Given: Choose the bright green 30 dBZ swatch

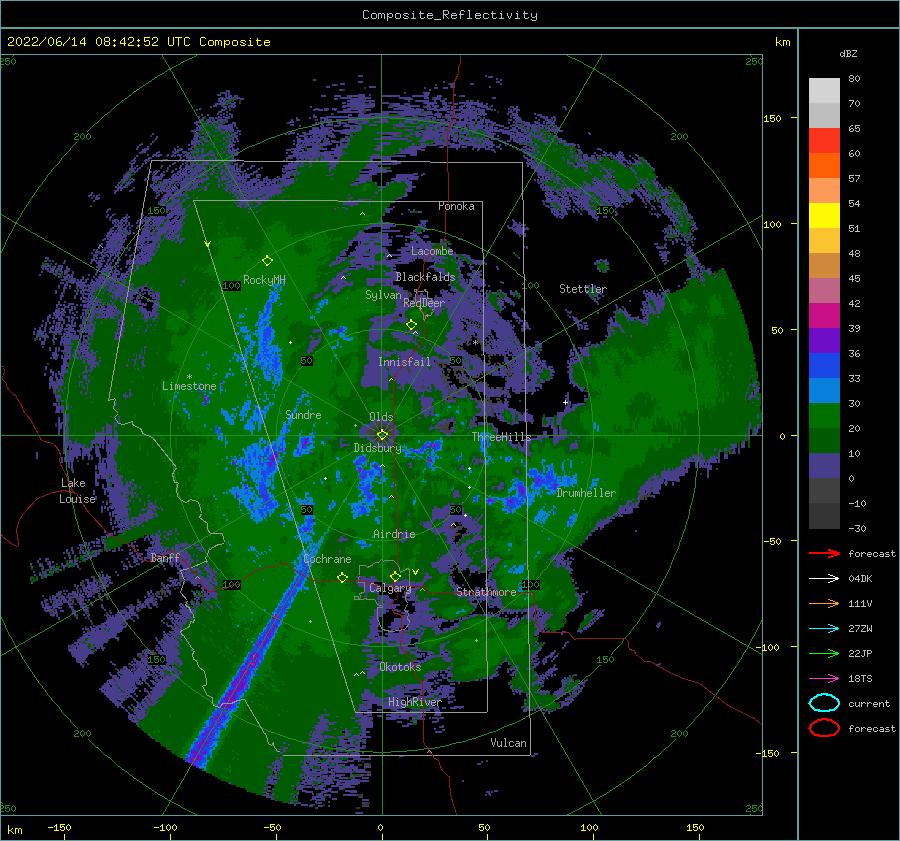Looking at the screenshot, I should pos(824,415).
